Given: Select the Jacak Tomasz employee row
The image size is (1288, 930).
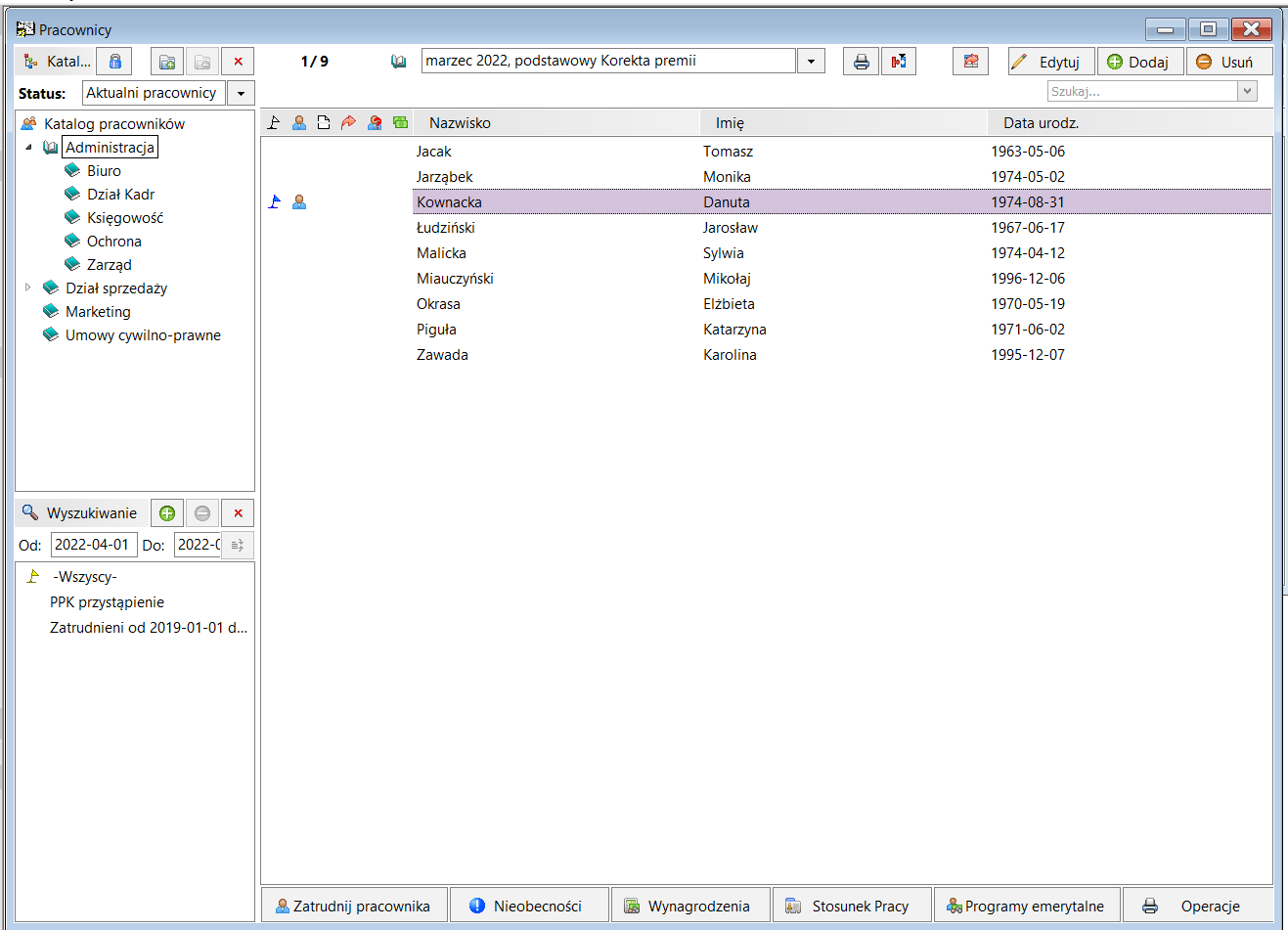Looking at the screenshot, I should click(767, 152).
